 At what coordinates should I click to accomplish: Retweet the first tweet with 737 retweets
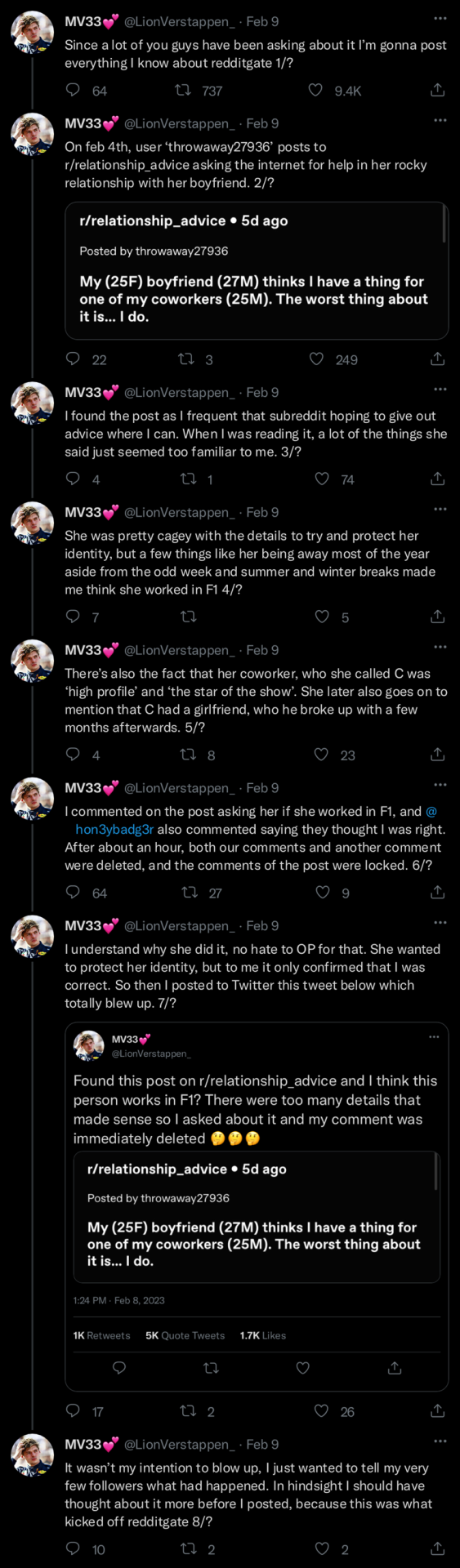tap(184, 90)
